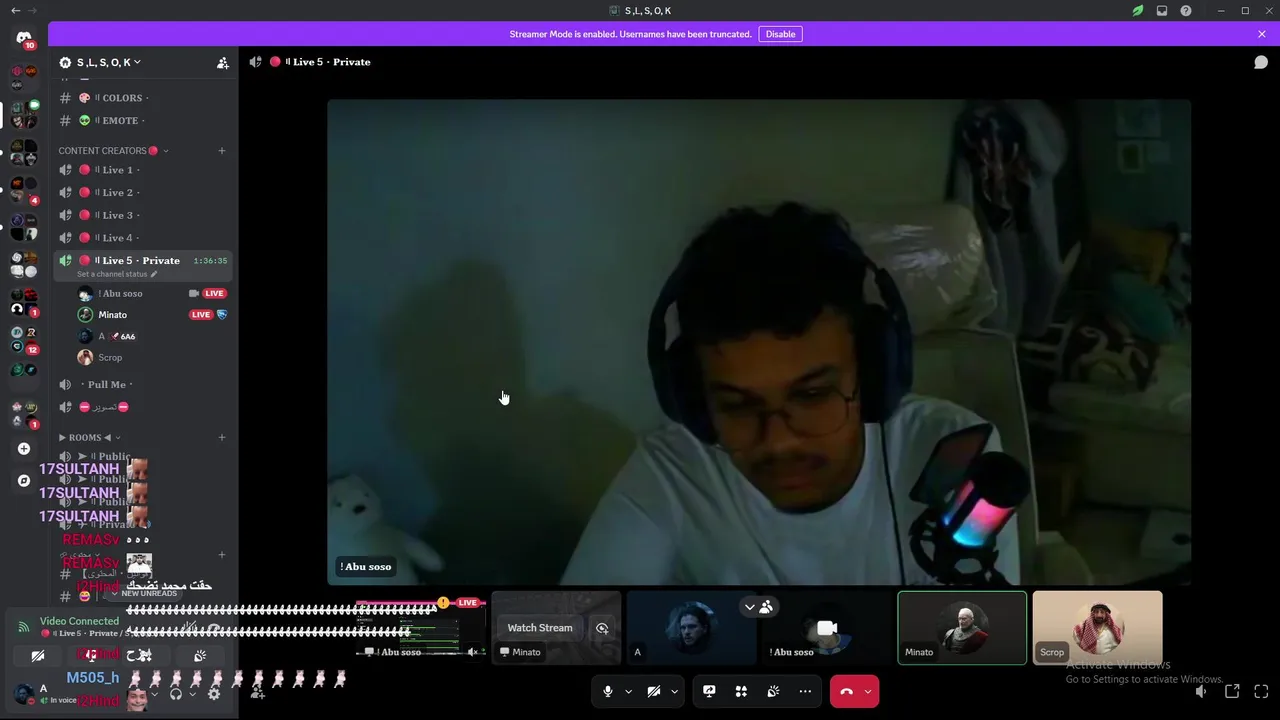Viewport: 1280px width, 720px height.
Task: Disable streamer mode via the banner button
Action: click(x=780, y=34)
